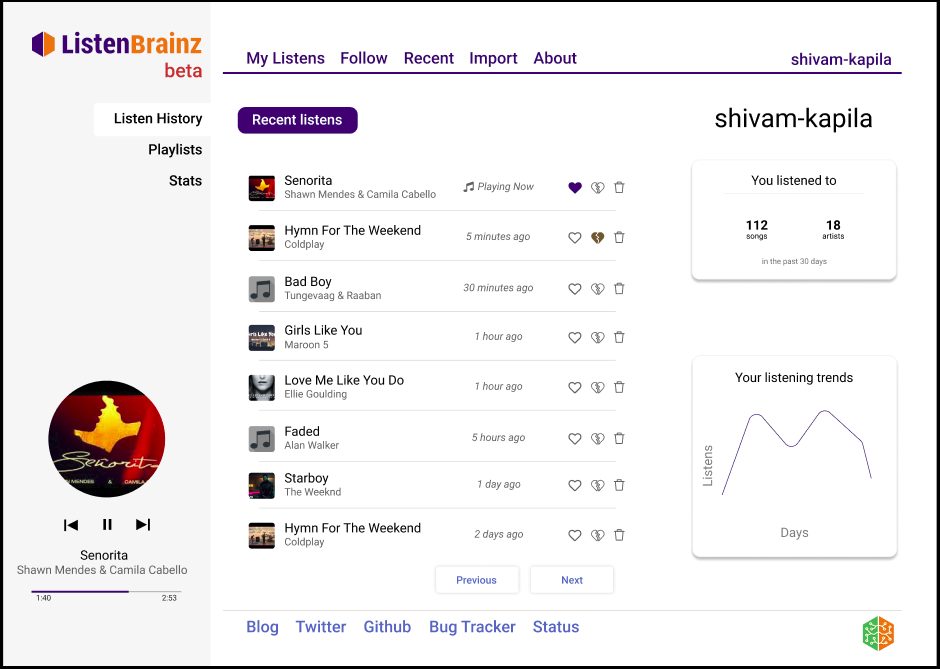Love the Starboy track
The image size is (940, 669).
(575, 486)
